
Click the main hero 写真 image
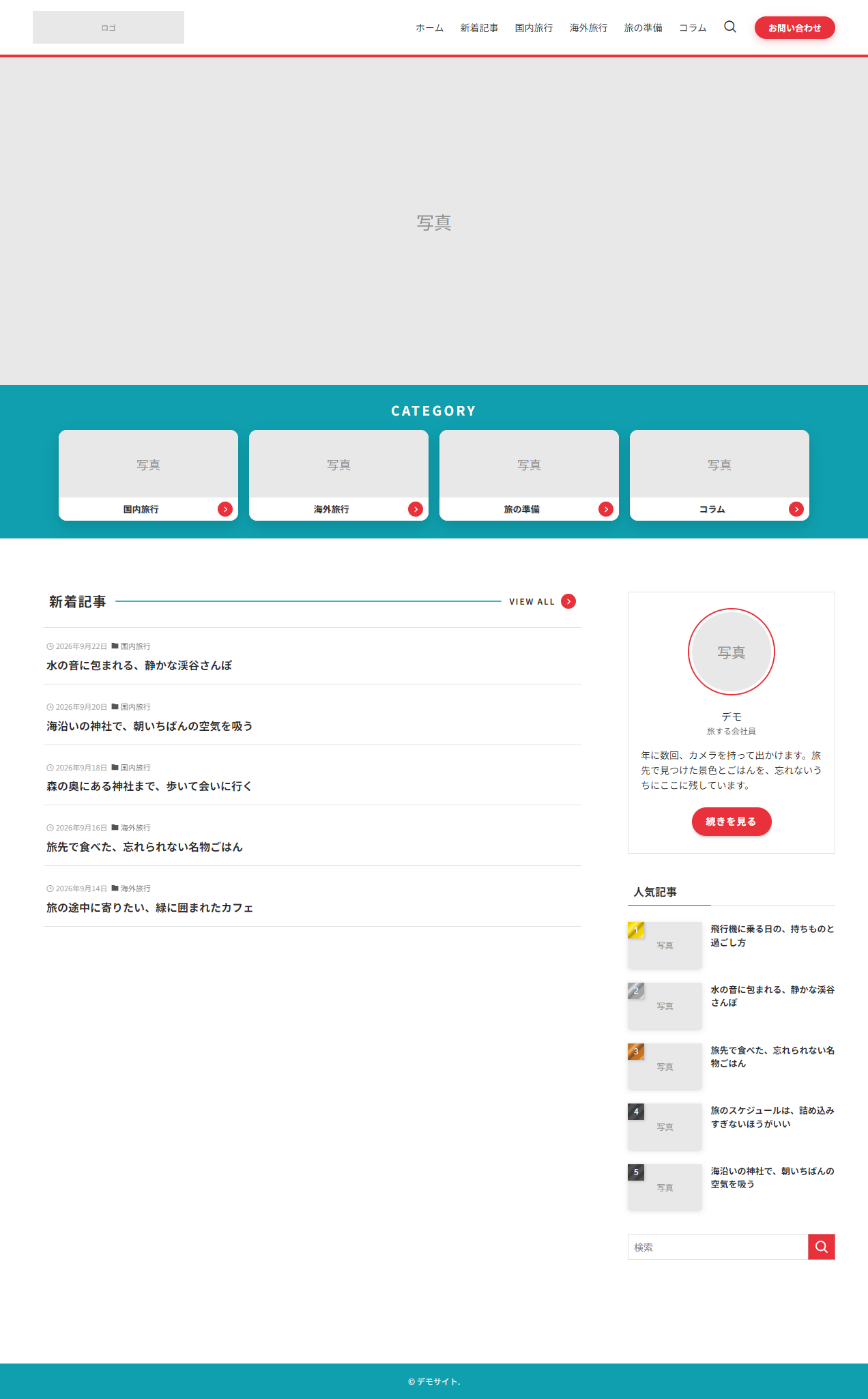coord(434,221)
